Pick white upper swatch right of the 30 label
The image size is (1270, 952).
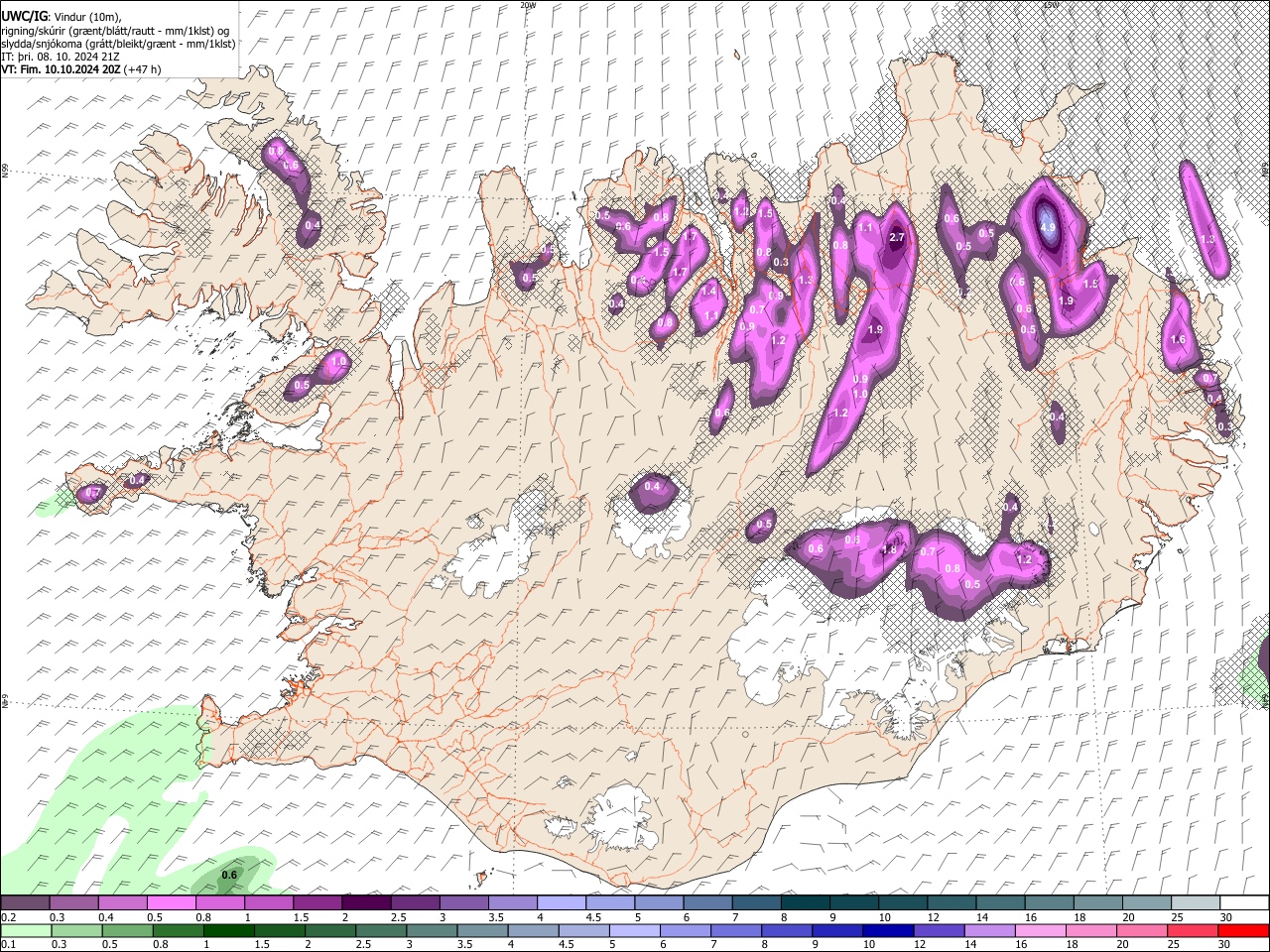click(x=1244, y=903)
